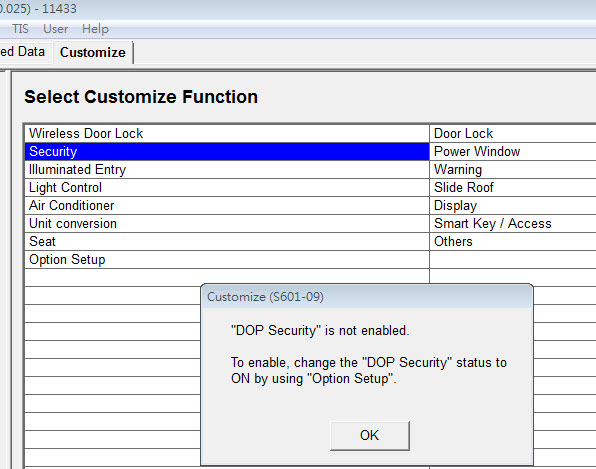Select Display in the function list
The width and height of the screenshot is (596, 469).
513,206
